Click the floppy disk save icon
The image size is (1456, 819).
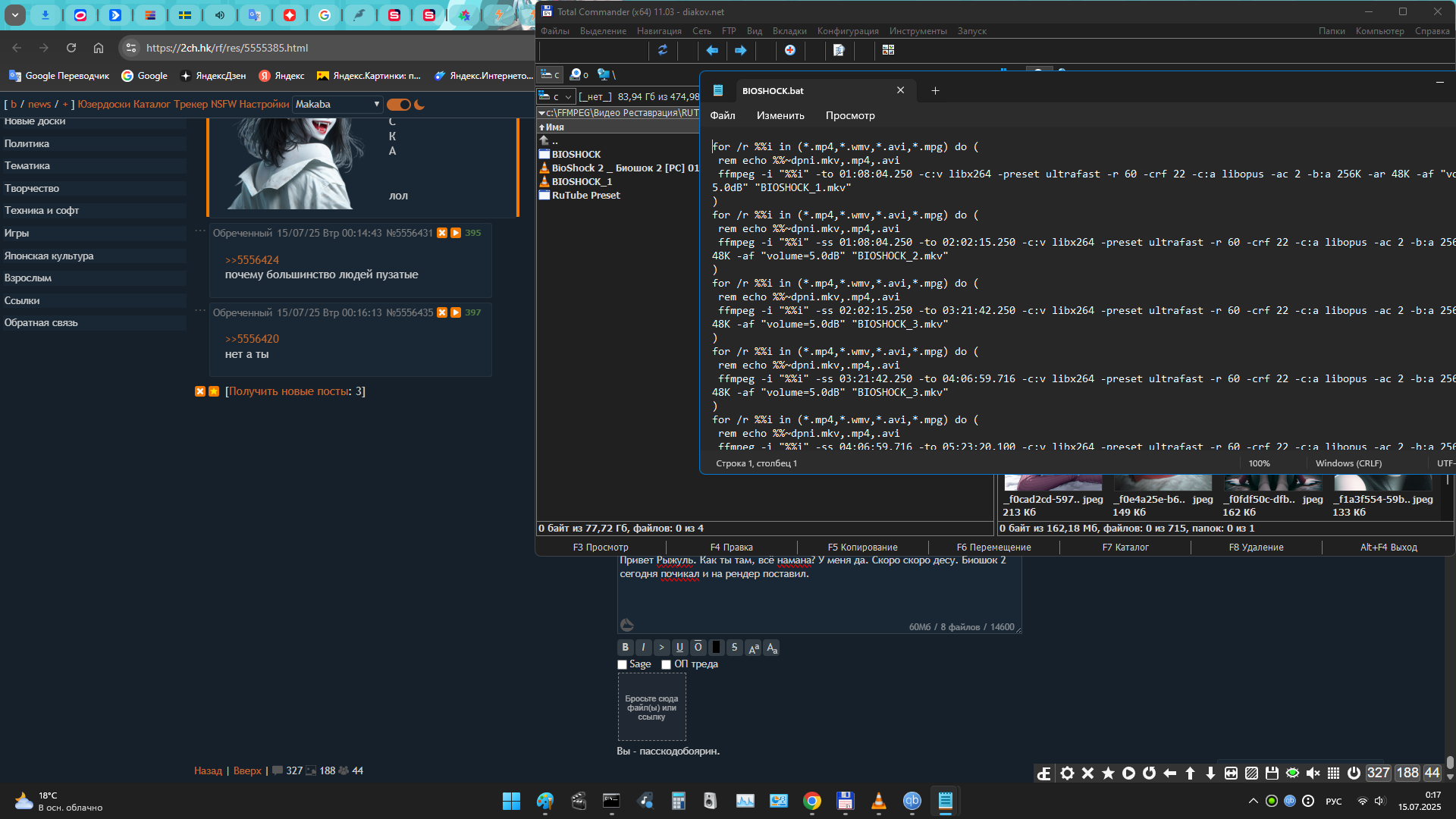pos(1272,773)
